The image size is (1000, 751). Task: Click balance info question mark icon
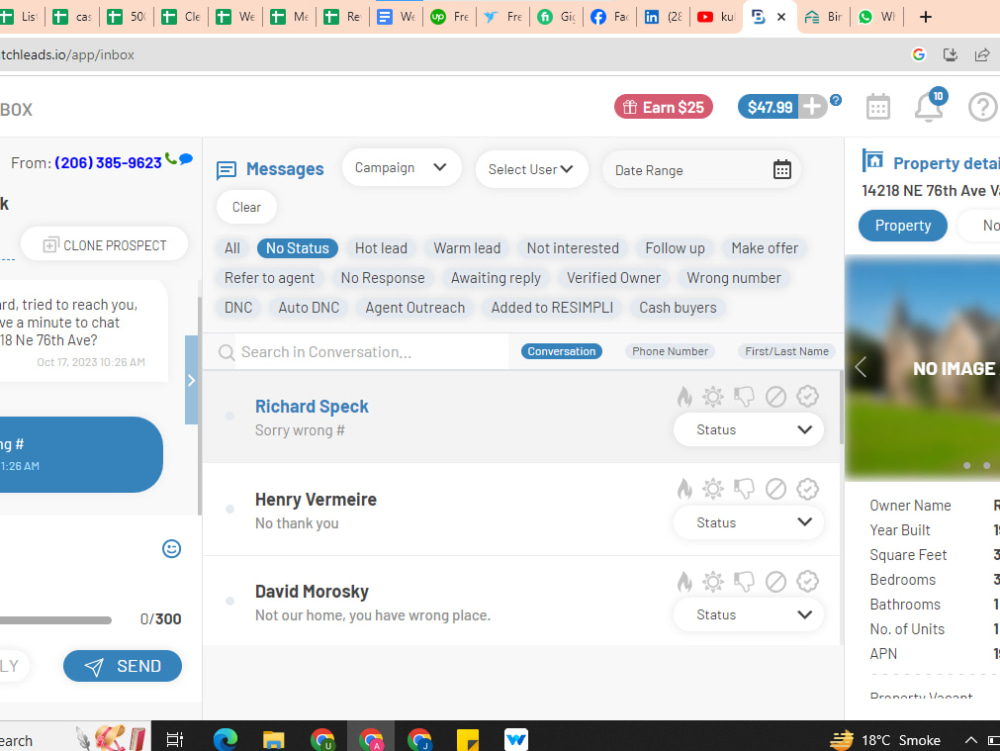point(835,100)
